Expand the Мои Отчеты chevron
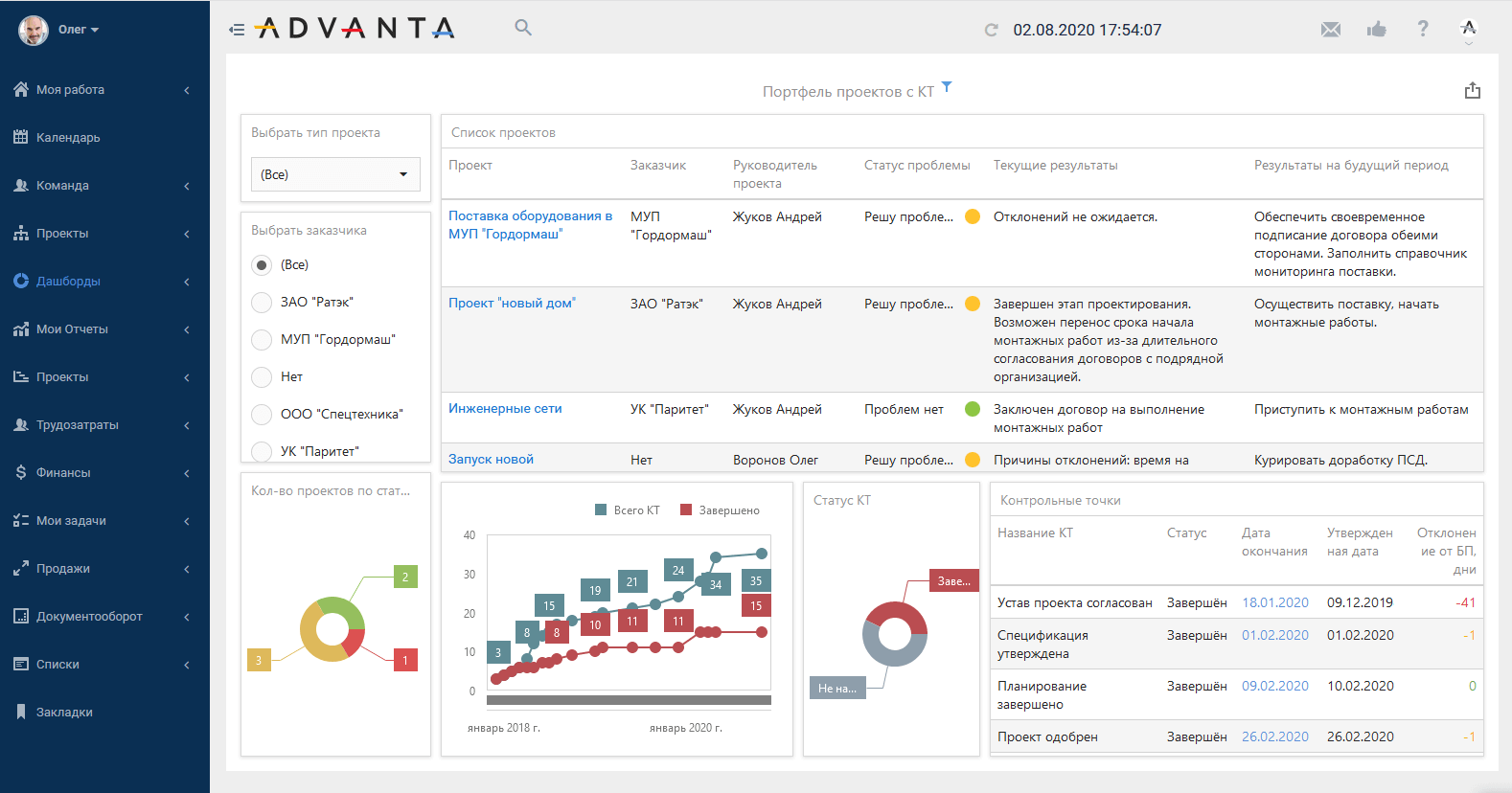The width and height of the screenshot is (1512, 793). (x=187, y=329)
